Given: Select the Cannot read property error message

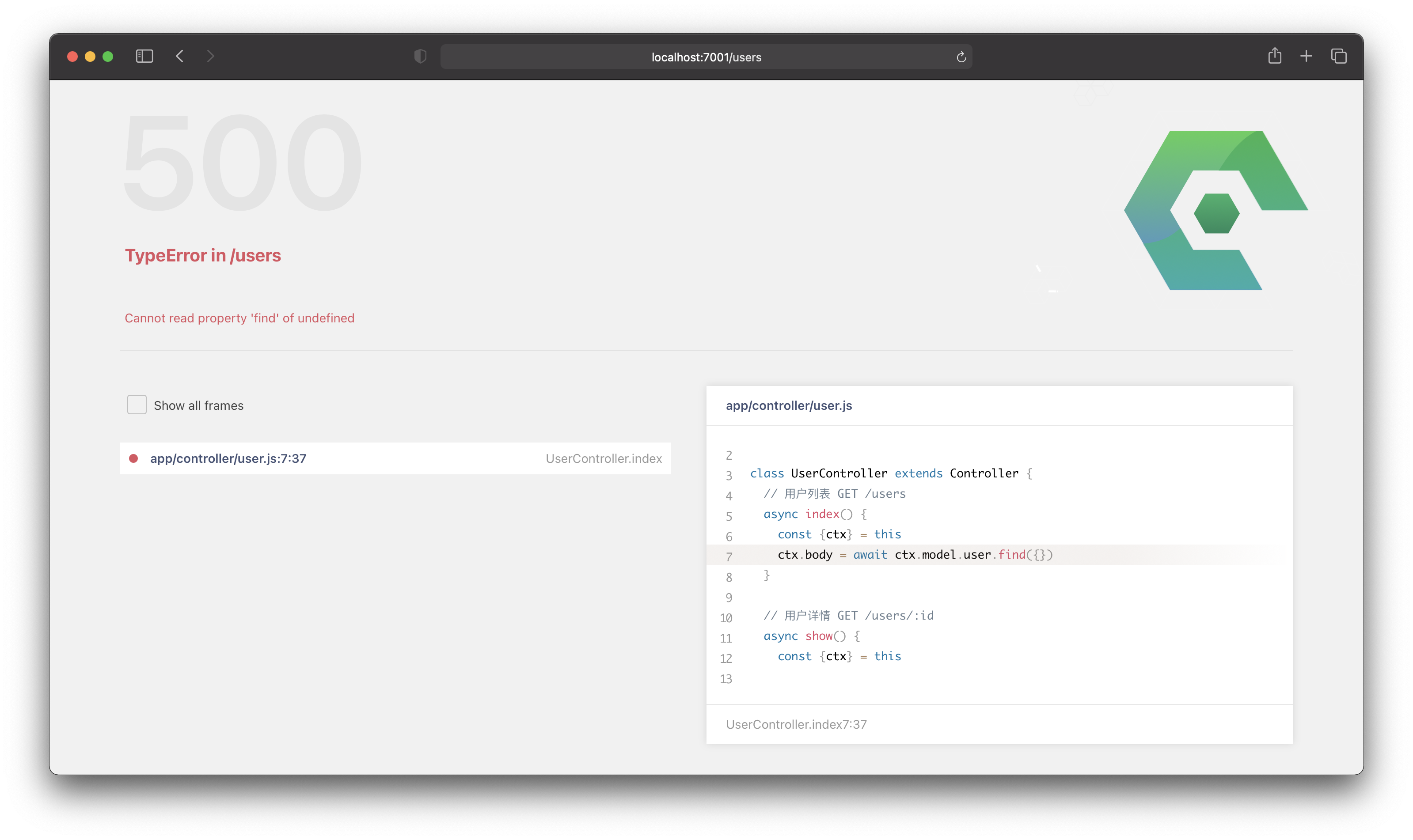Looking at the screenshot, I should coord(239,318).
